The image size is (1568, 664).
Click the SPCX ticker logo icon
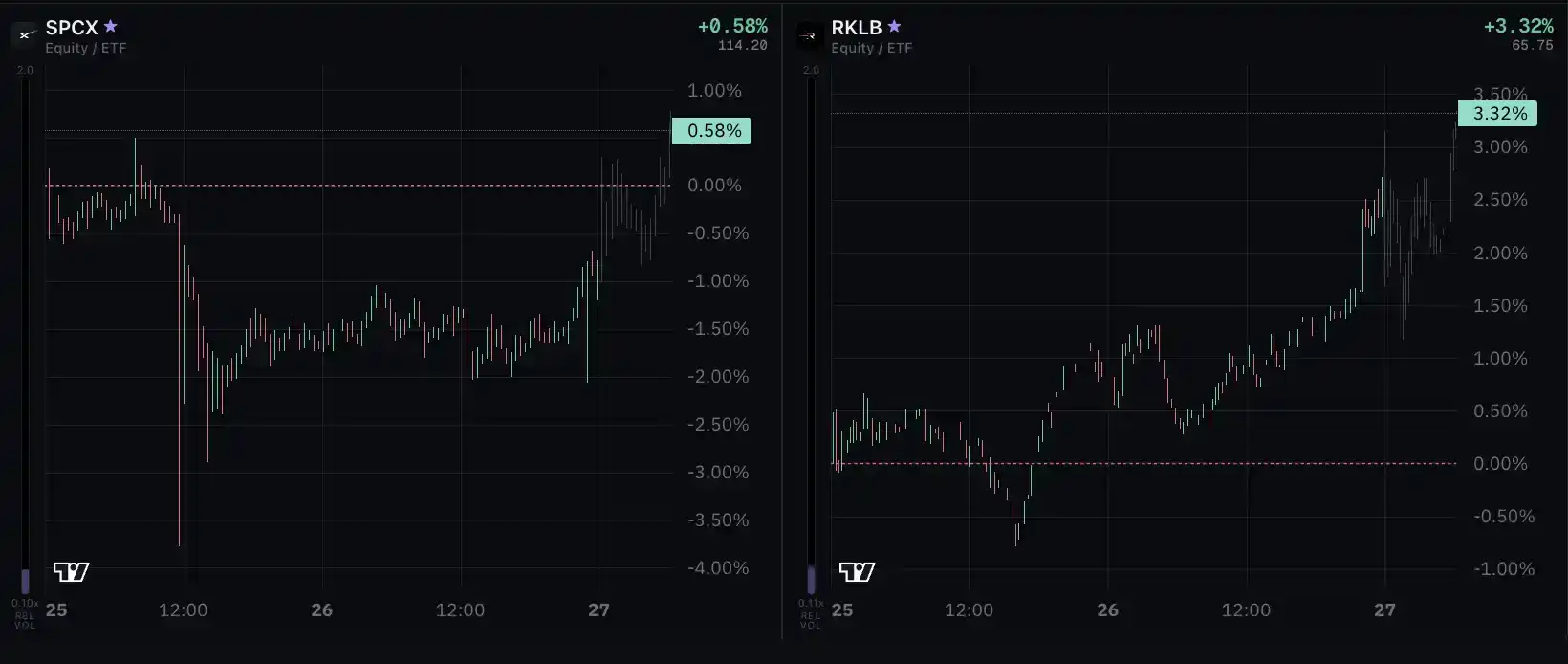click(25, 35)
